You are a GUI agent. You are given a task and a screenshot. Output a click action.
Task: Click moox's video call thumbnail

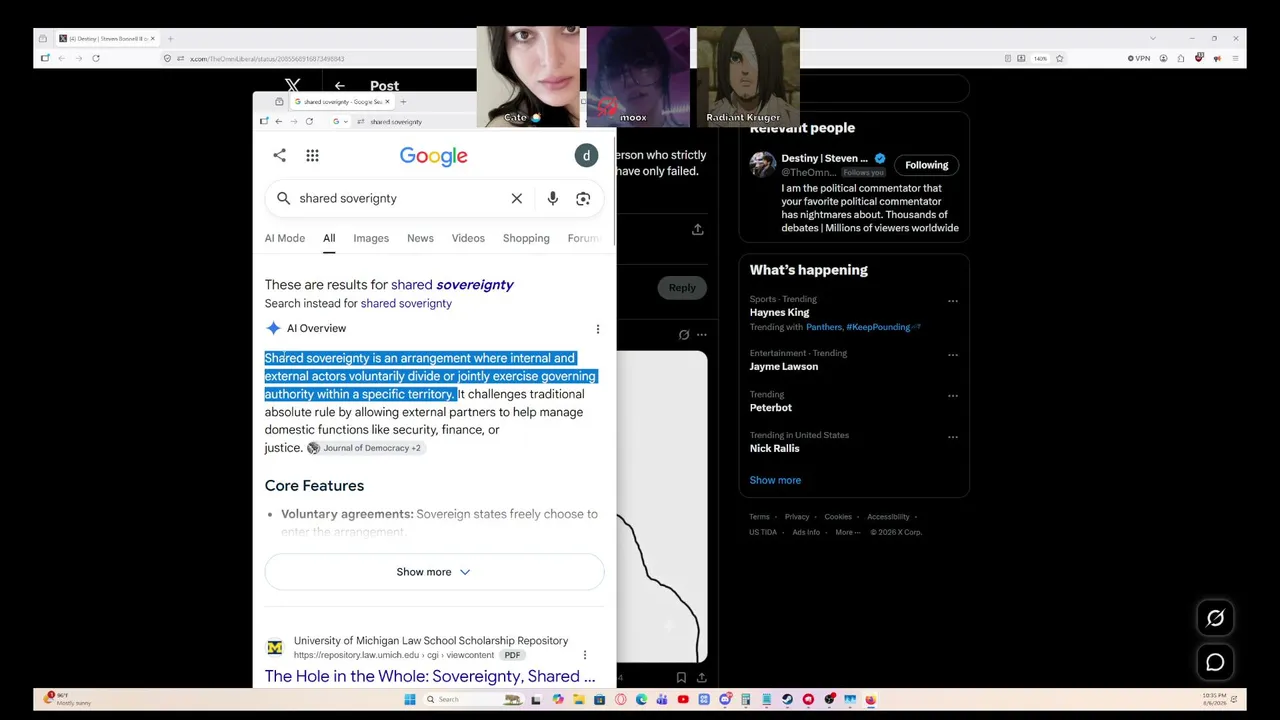638,77
